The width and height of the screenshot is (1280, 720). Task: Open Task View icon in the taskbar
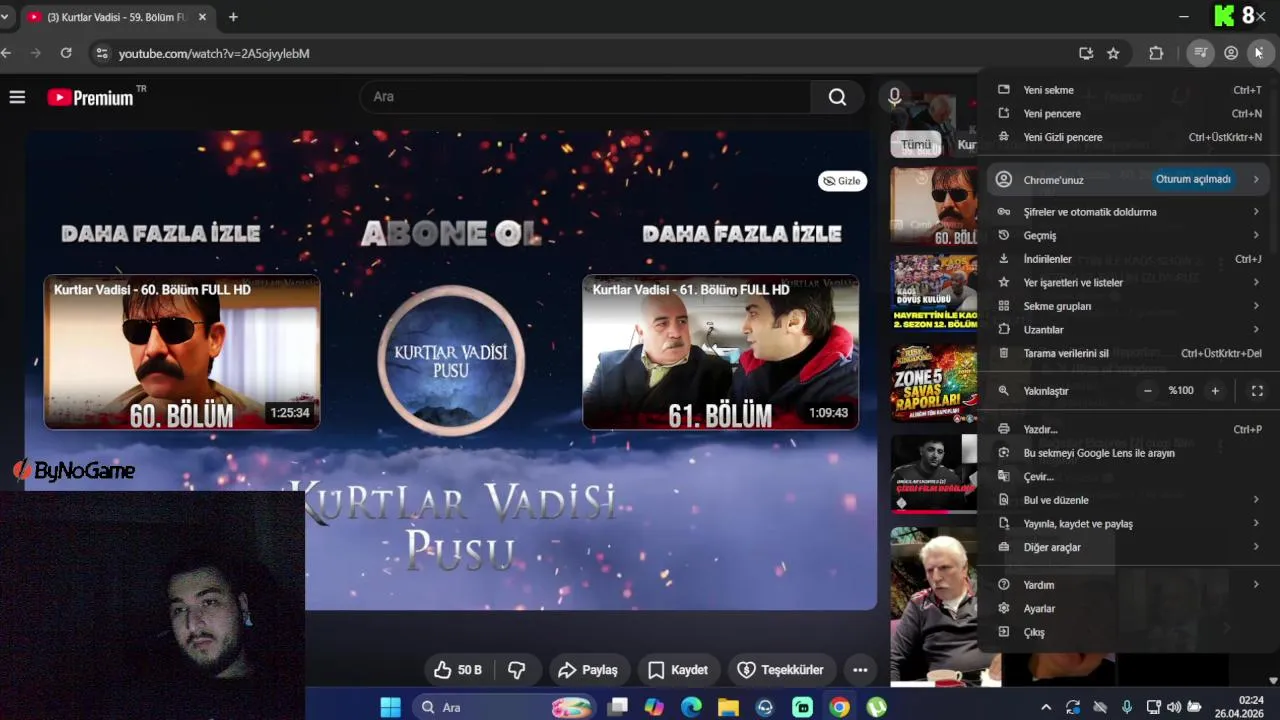(x=618, y=707)
